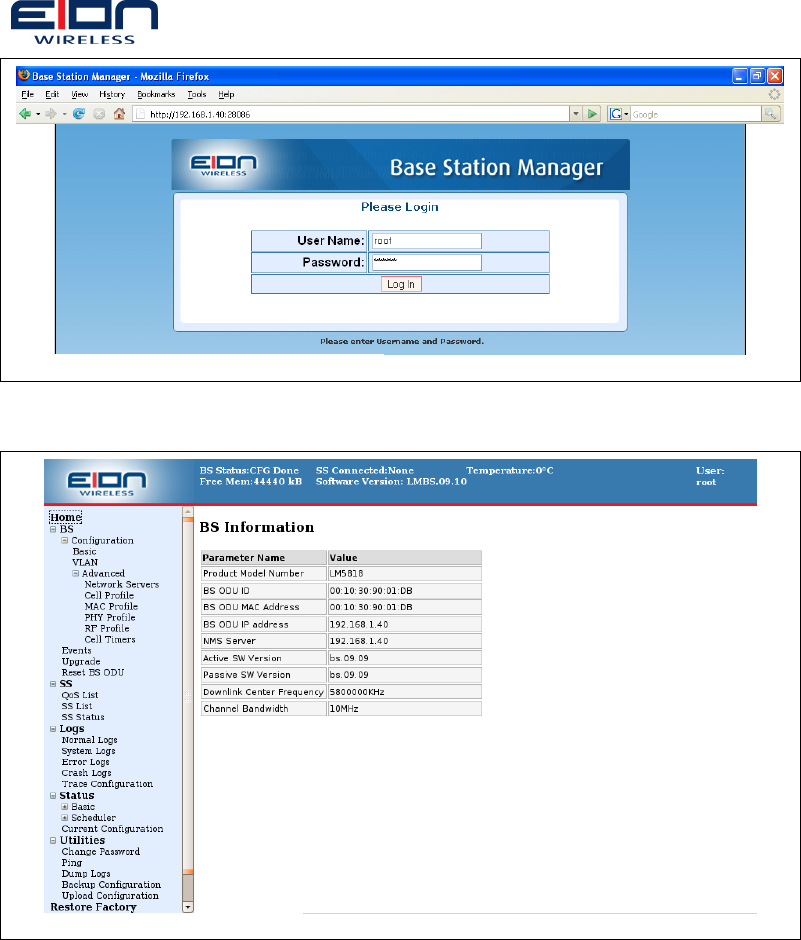Open MAC Profile page
Viewport: 801px width, 940px height.
(111, 606)
